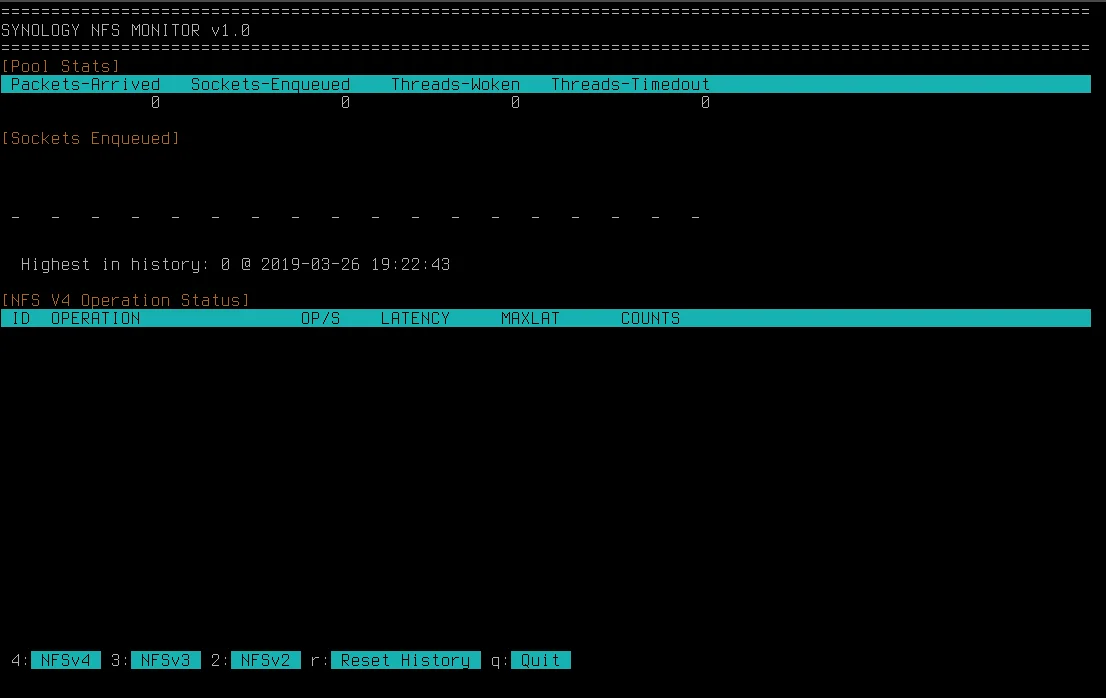Click the OPERATION column header
This screenshot has height=698, width=1106.
point(95,319)
